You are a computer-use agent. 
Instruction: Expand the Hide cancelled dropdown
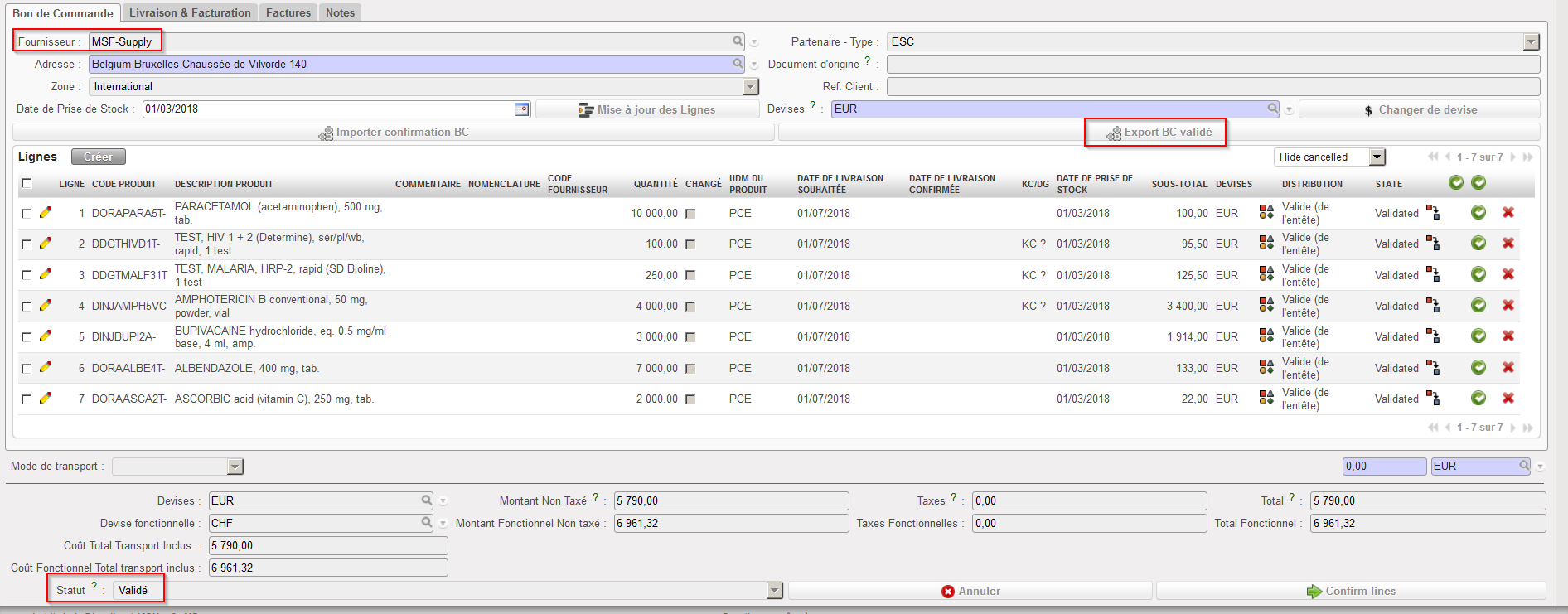point(1377,157)
